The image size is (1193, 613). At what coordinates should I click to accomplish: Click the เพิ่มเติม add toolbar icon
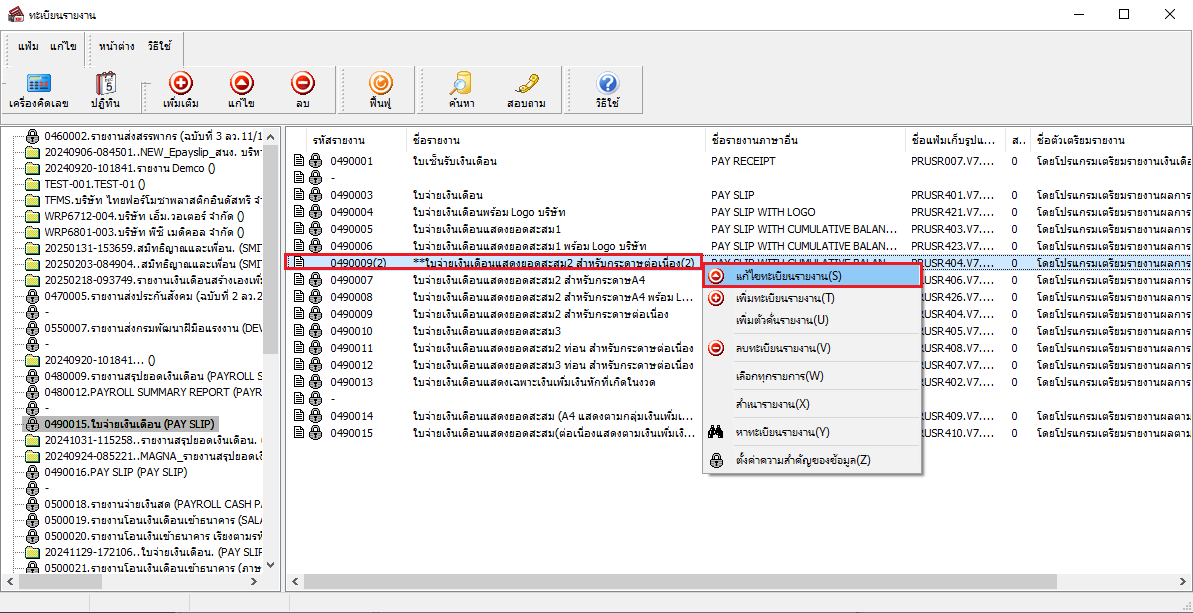(180, 90)
